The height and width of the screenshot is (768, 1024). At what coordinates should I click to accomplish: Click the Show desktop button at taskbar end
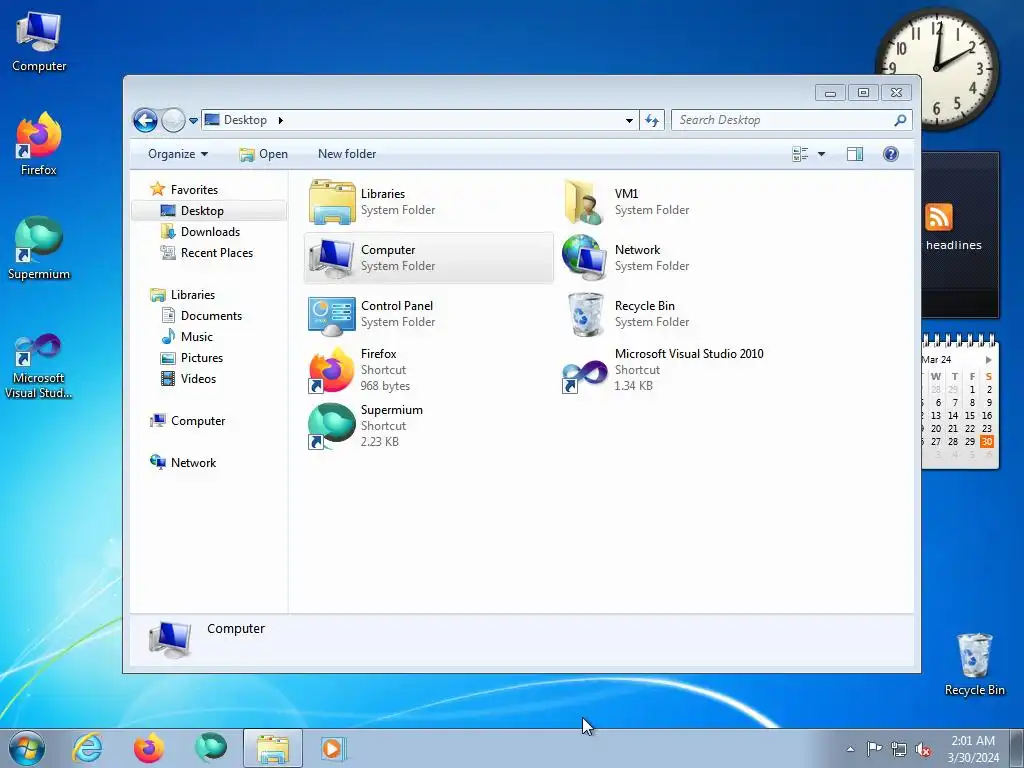[x=1016, y=748]
